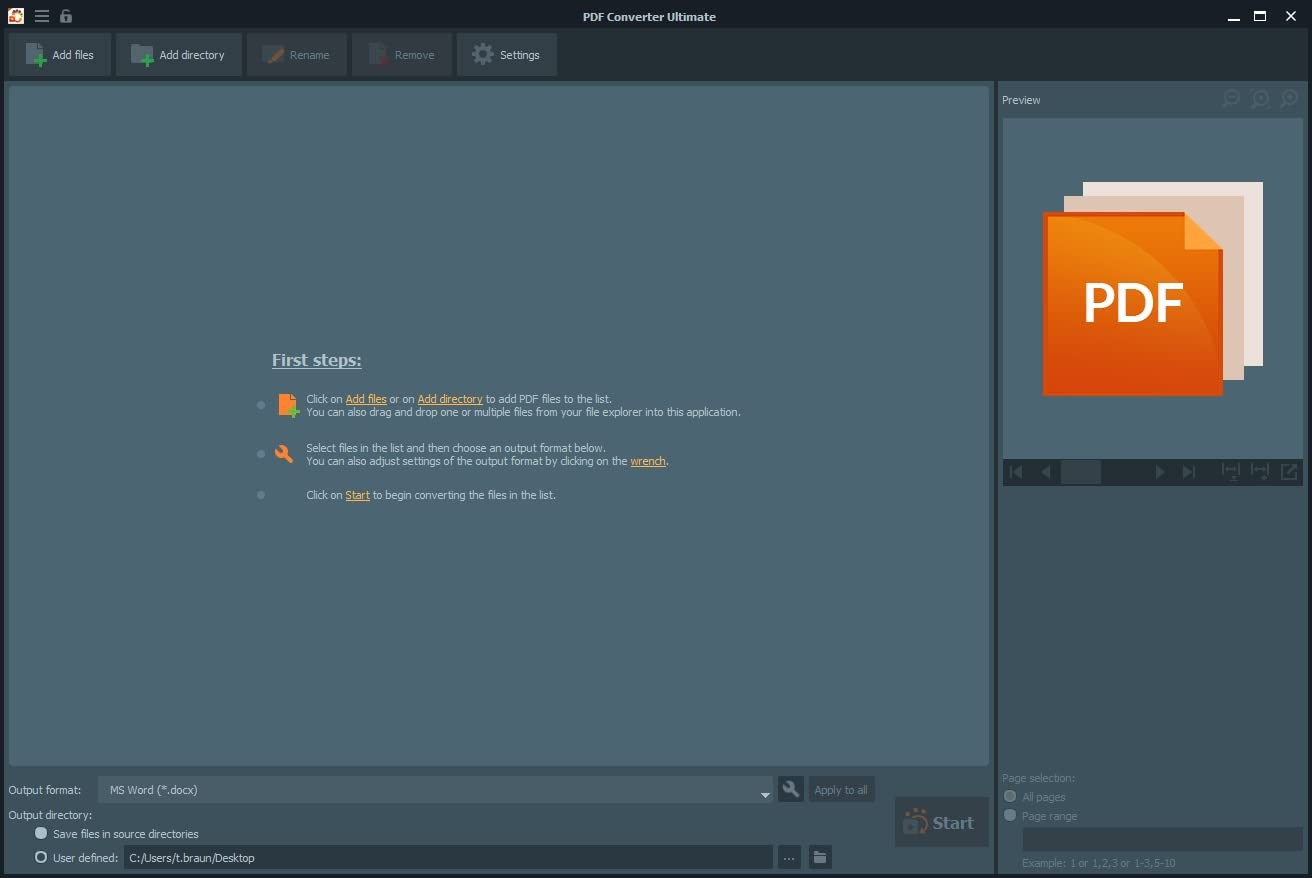Click the orange file icon in First steps
Screen dimensions: 1312x878
coord(288,405)
